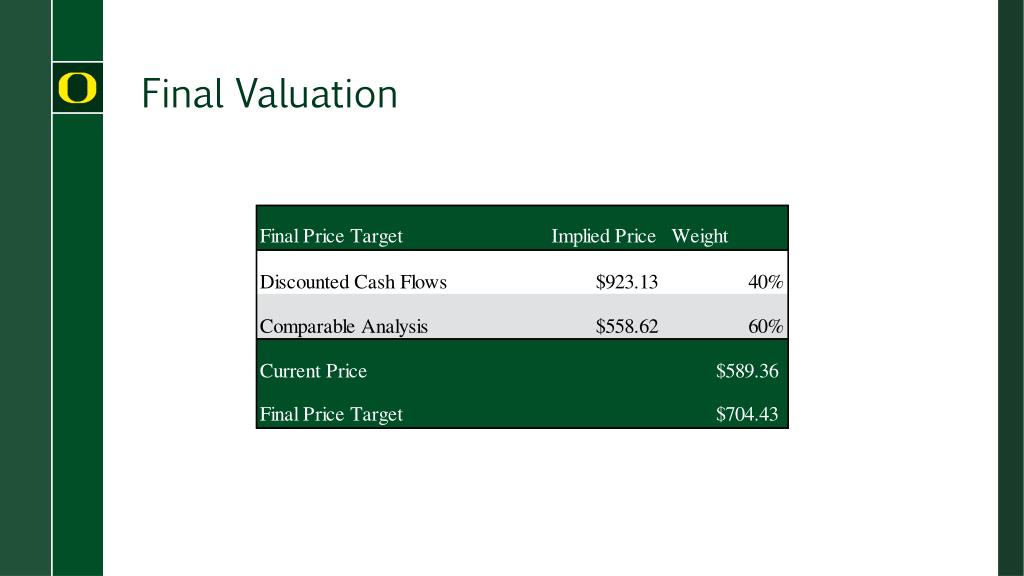This screenshot has height=576, width=1024.
Task: Click the dark green band below the logo
Action: (77, 340)
